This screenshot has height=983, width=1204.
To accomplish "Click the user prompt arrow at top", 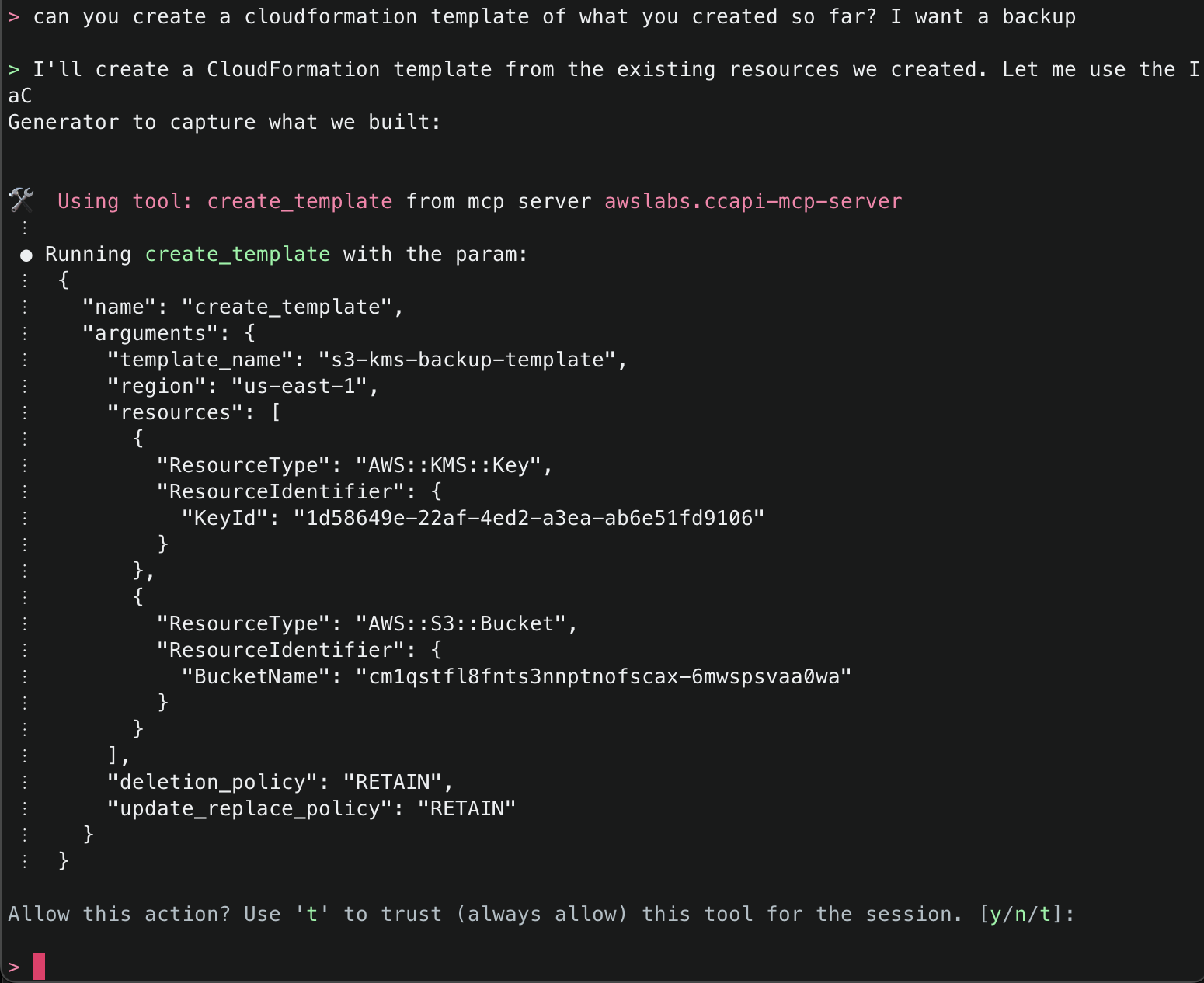I will coord(13,17).
